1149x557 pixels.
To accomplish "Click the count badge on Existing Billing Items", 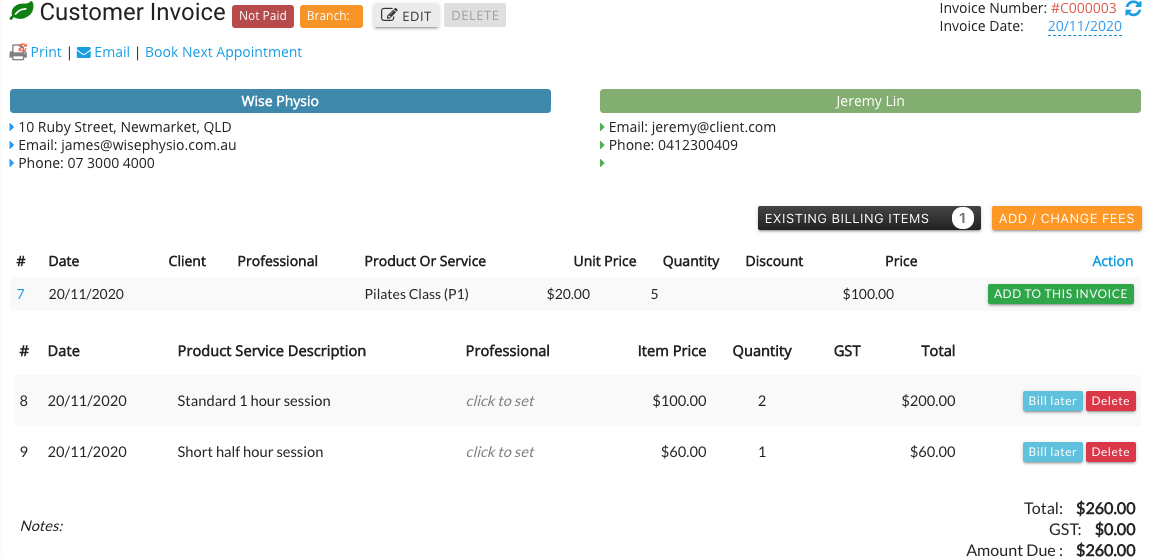I will coord(963,218).
